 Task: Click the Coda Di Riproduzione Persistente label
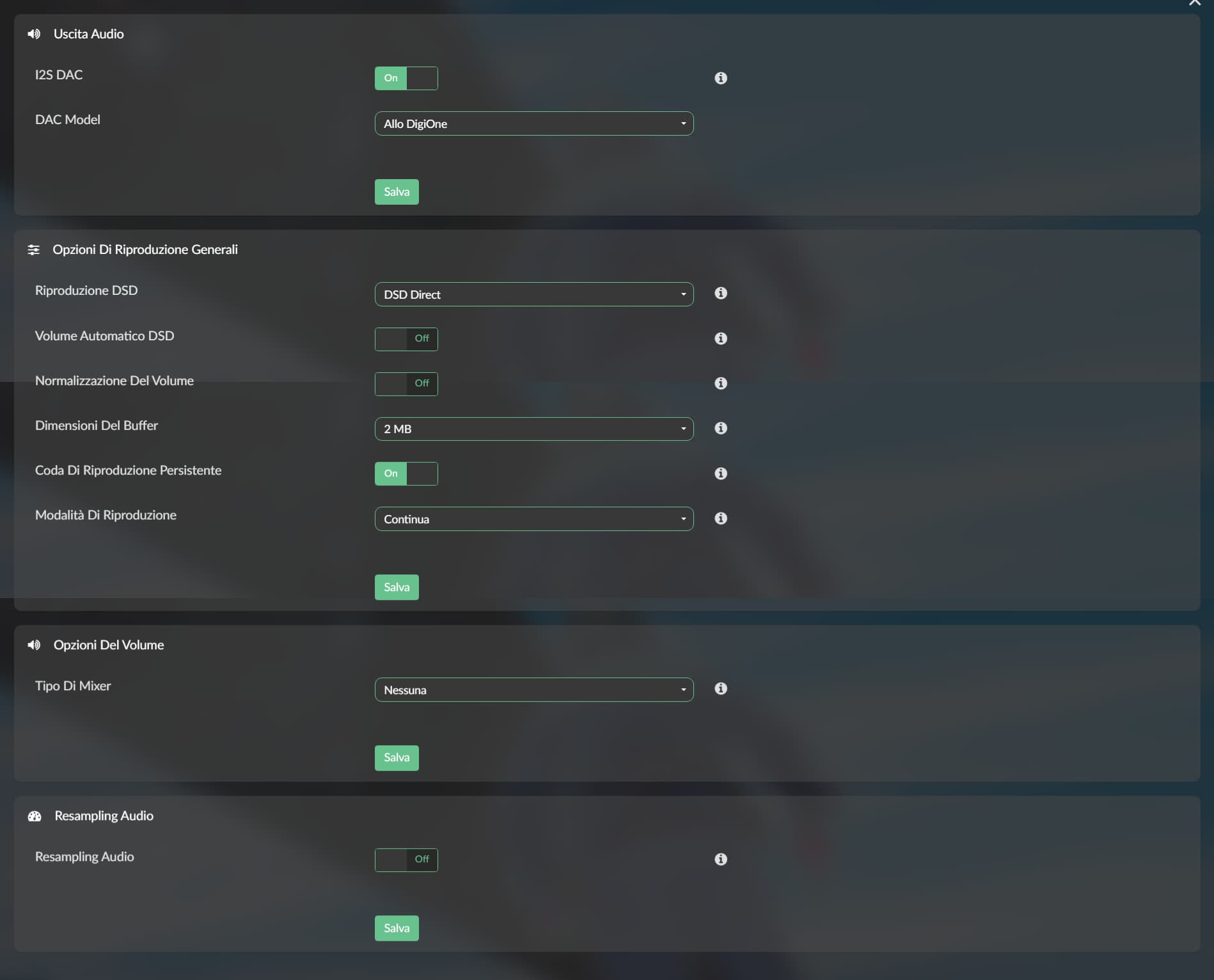[x=128, y=470]
